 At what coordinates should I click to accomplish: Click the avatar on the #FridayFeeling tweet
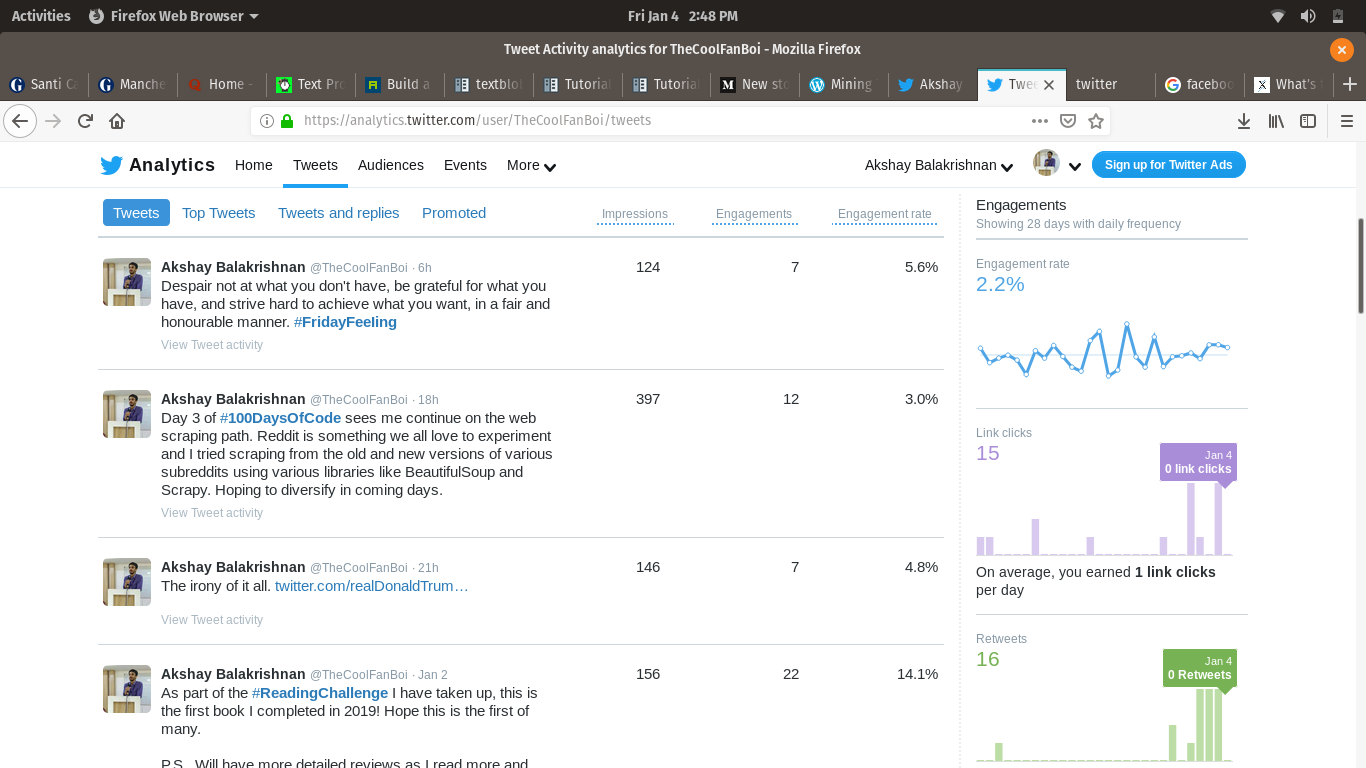click(127, 282)
